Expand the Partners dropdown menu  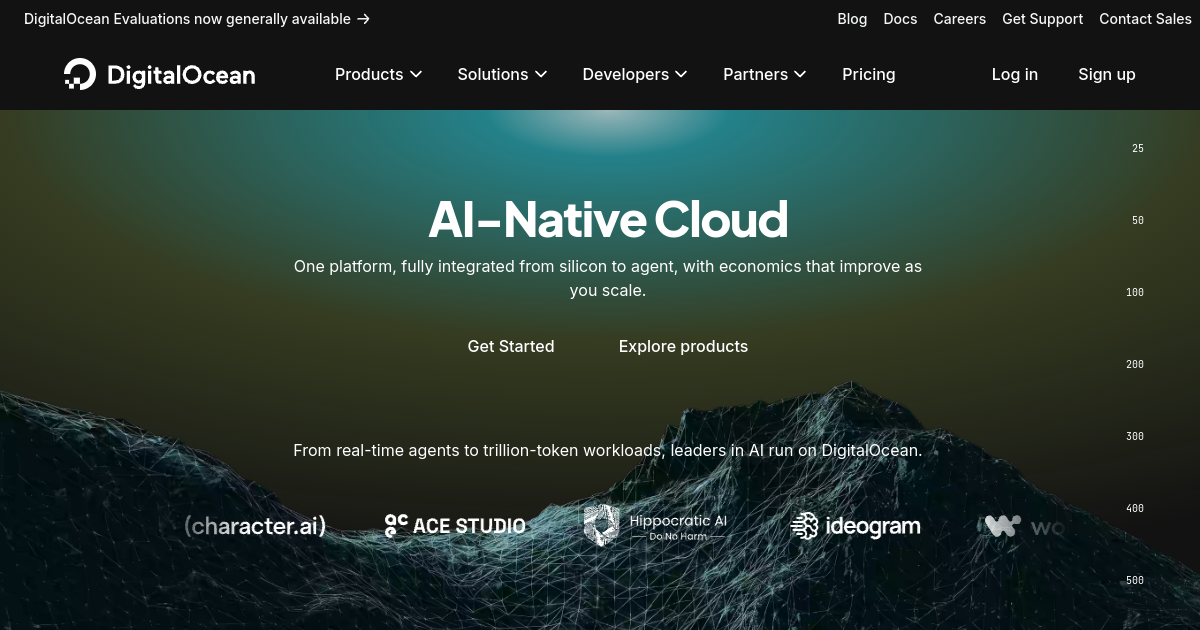[x=765, y=74]
